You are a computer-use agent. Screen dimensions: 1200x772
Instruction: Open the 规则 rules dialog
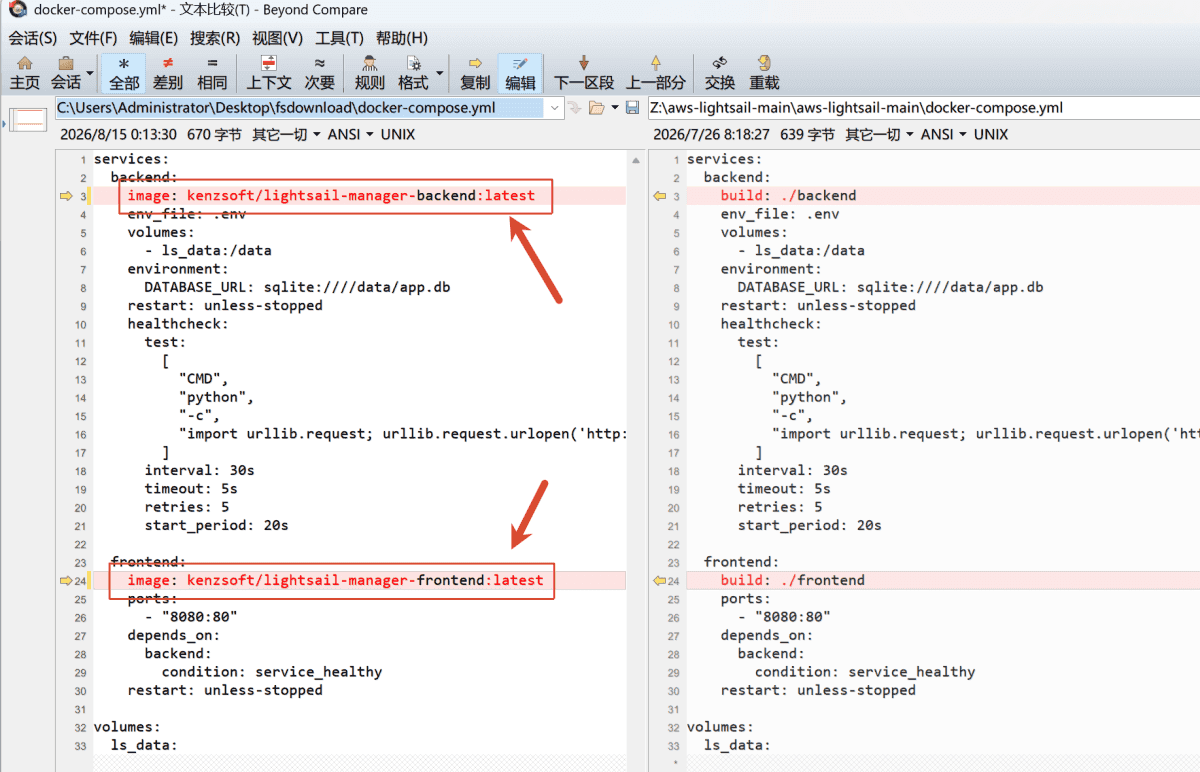[x=370, y=73]
